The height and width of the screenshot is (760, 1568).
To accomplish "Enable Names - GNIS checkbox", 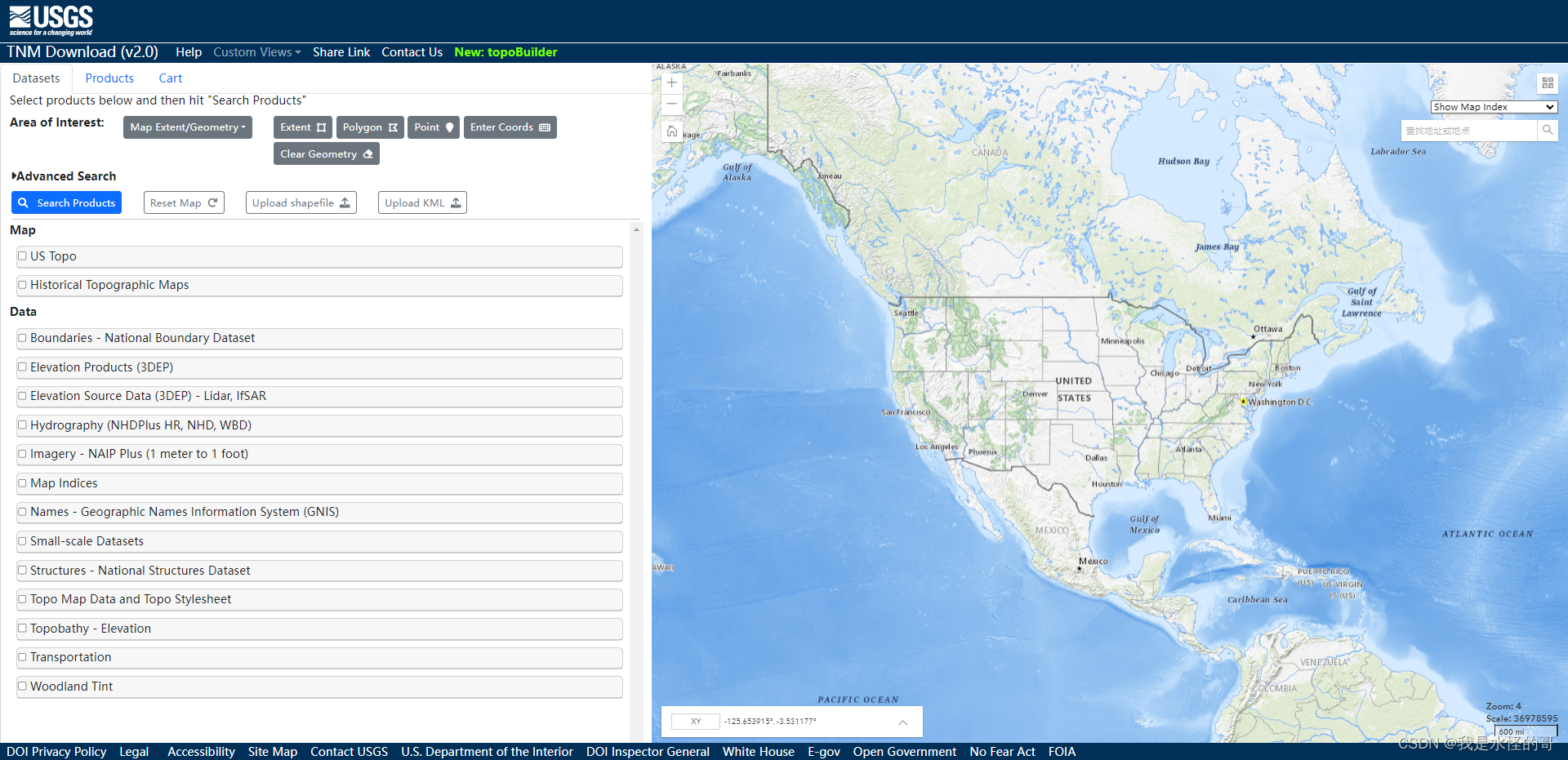I will pos(23,512).
